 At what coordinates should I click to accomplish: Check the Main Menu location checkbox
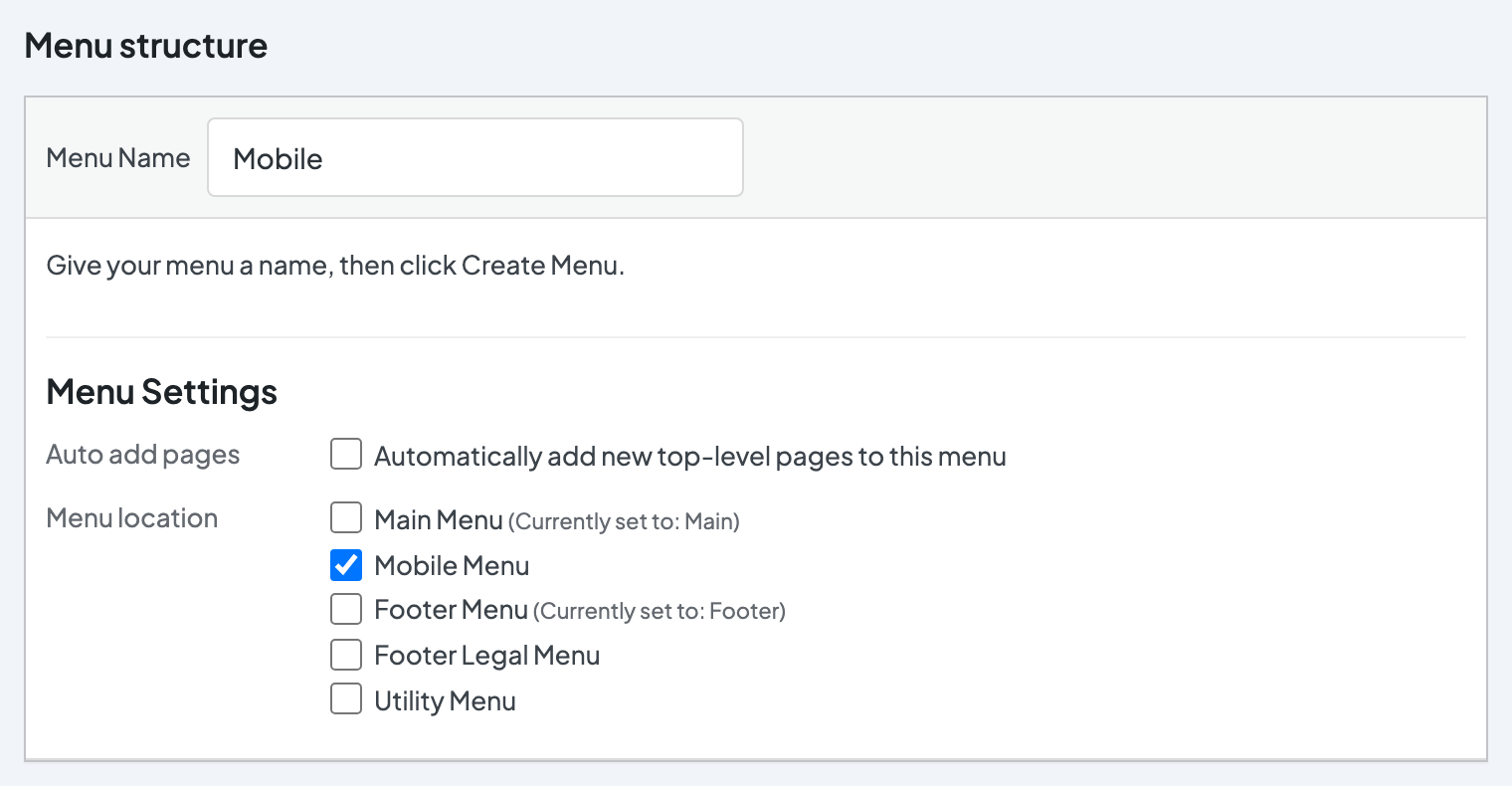(346, 518)
